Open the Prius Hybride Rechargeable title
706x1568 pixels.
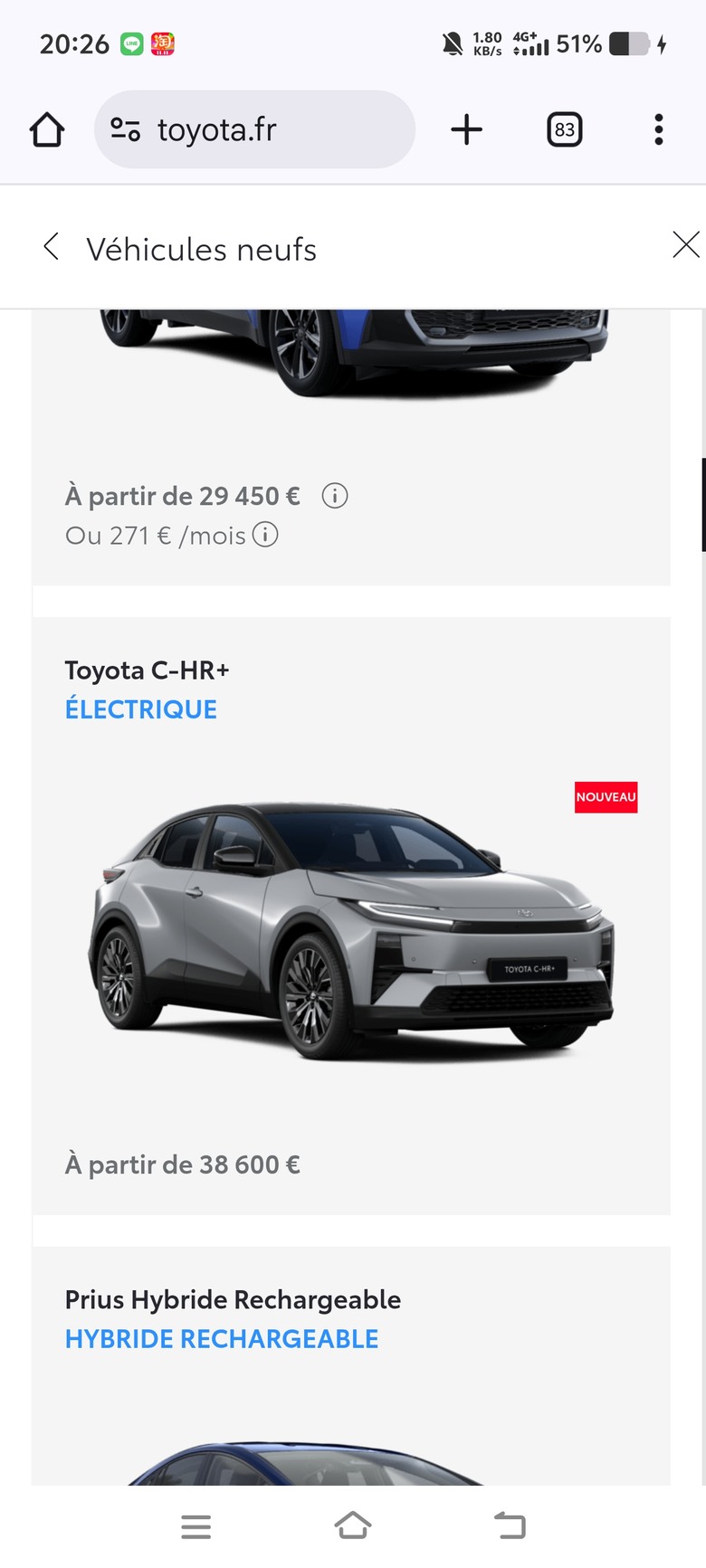(233, 1300)
